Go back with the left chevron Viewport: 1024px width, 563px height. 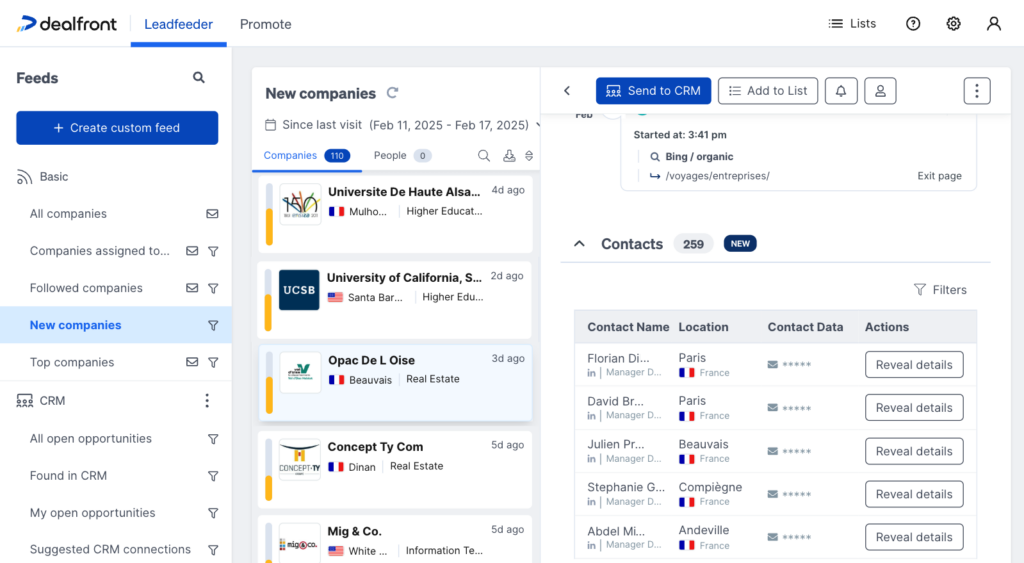coord(567,91)
